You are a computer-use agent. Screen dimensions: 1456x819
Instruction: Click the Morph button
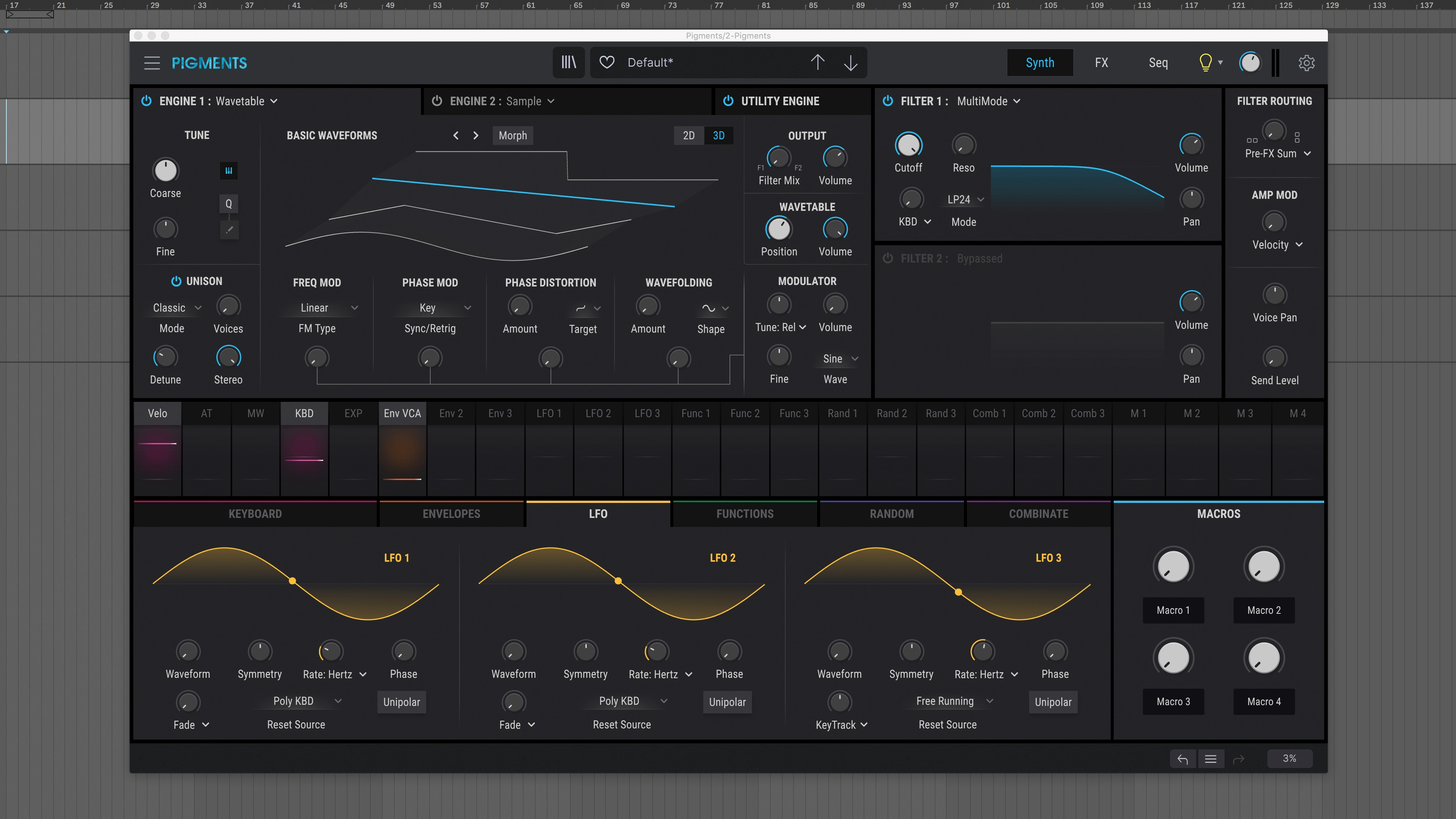pyautogui.click(x=512, y=135)
